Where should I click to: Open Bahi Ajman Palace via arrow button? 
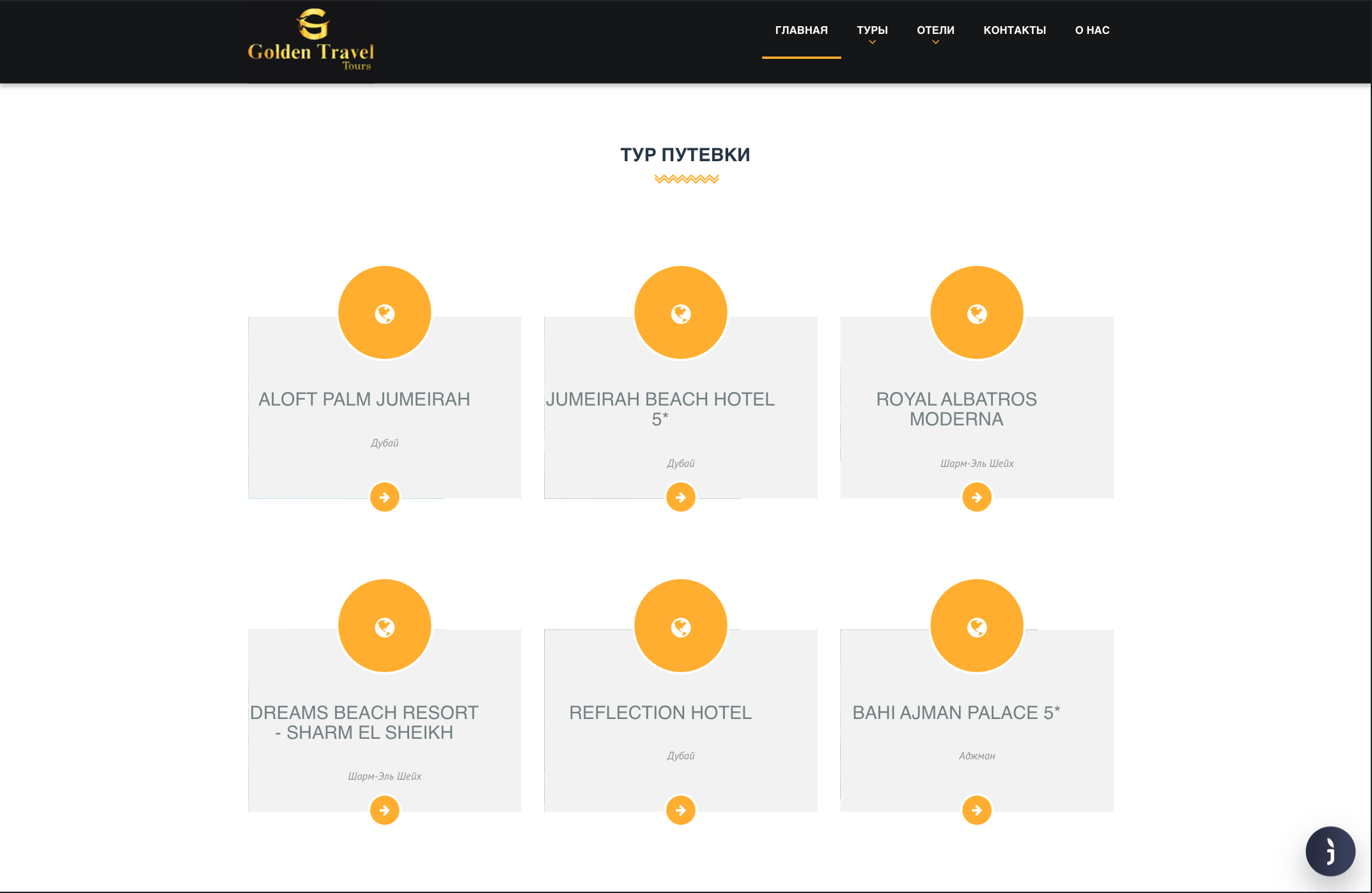tap(977, 810)
